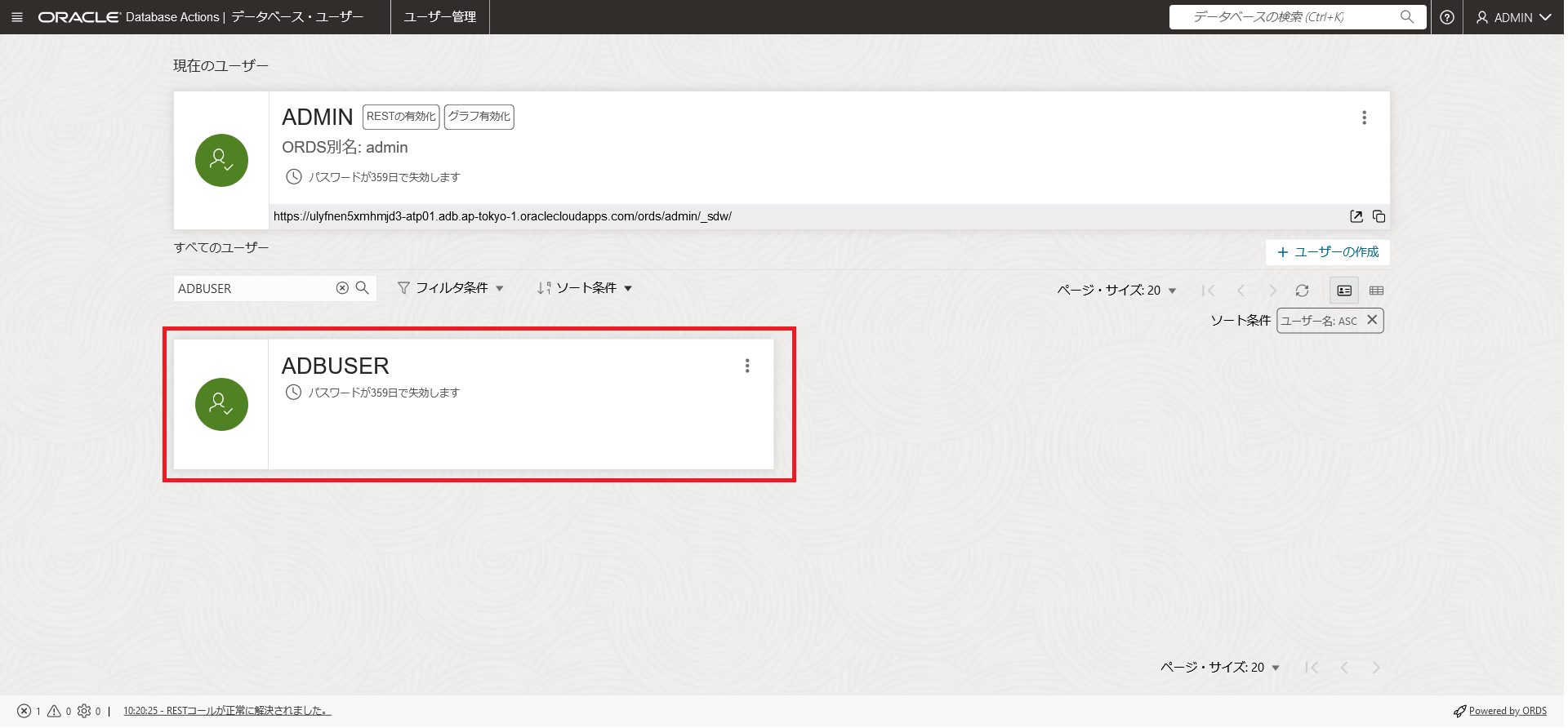Open the 10:20:25 REST call log message
The height and width of the screenshot is (728, 1568).
pos(227,711)
